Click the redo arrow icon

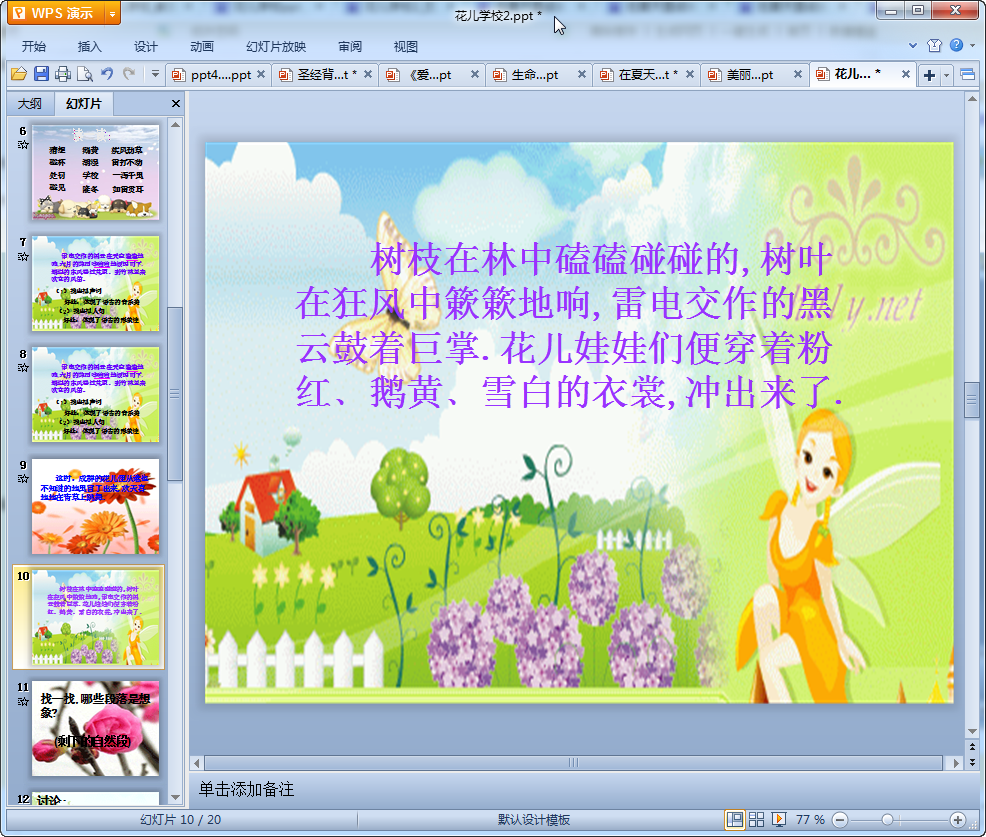click(129, 74)
